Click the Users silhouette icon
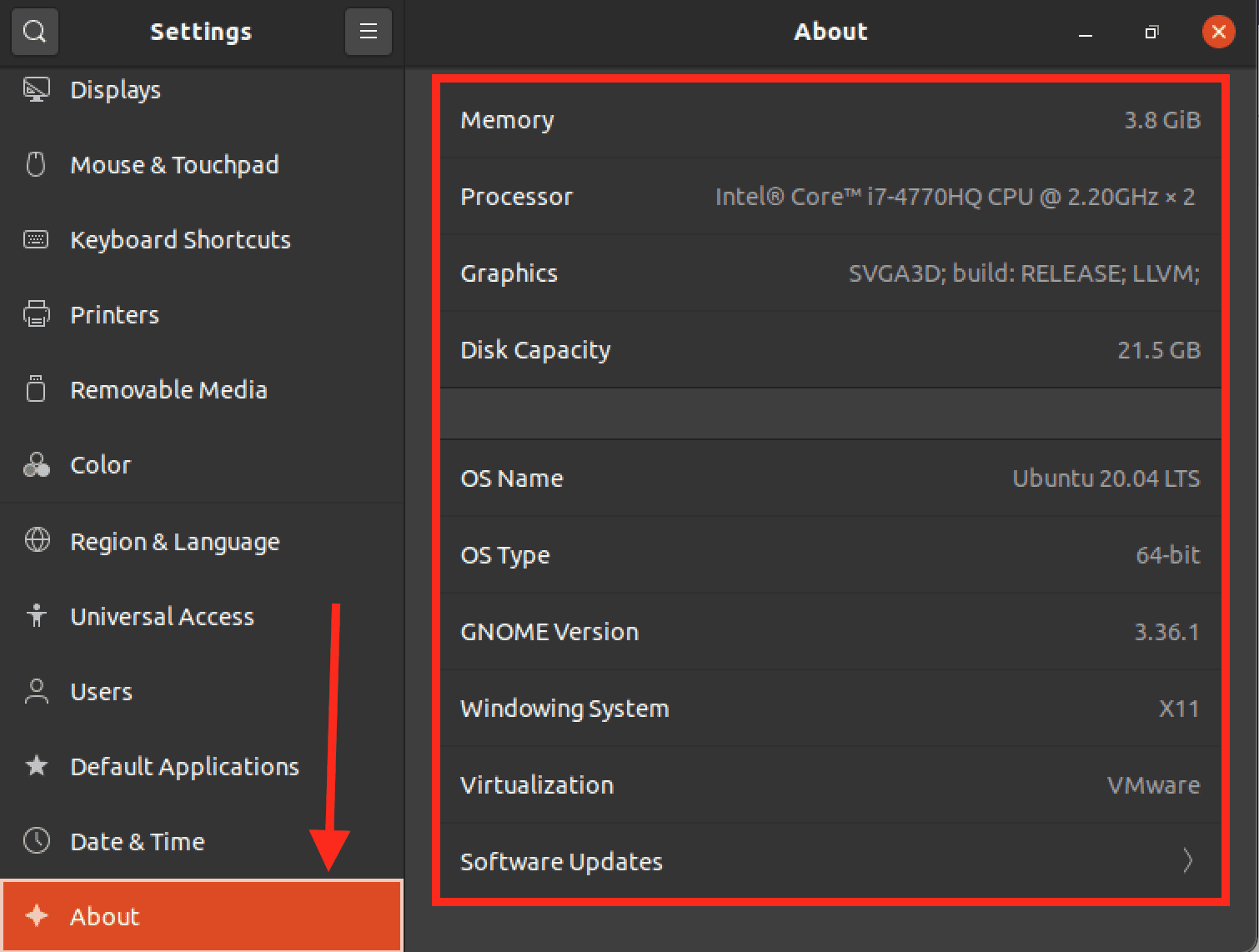Image resolution: width=1259 pixels, height=952 pixels. click(x=37, y=691)
